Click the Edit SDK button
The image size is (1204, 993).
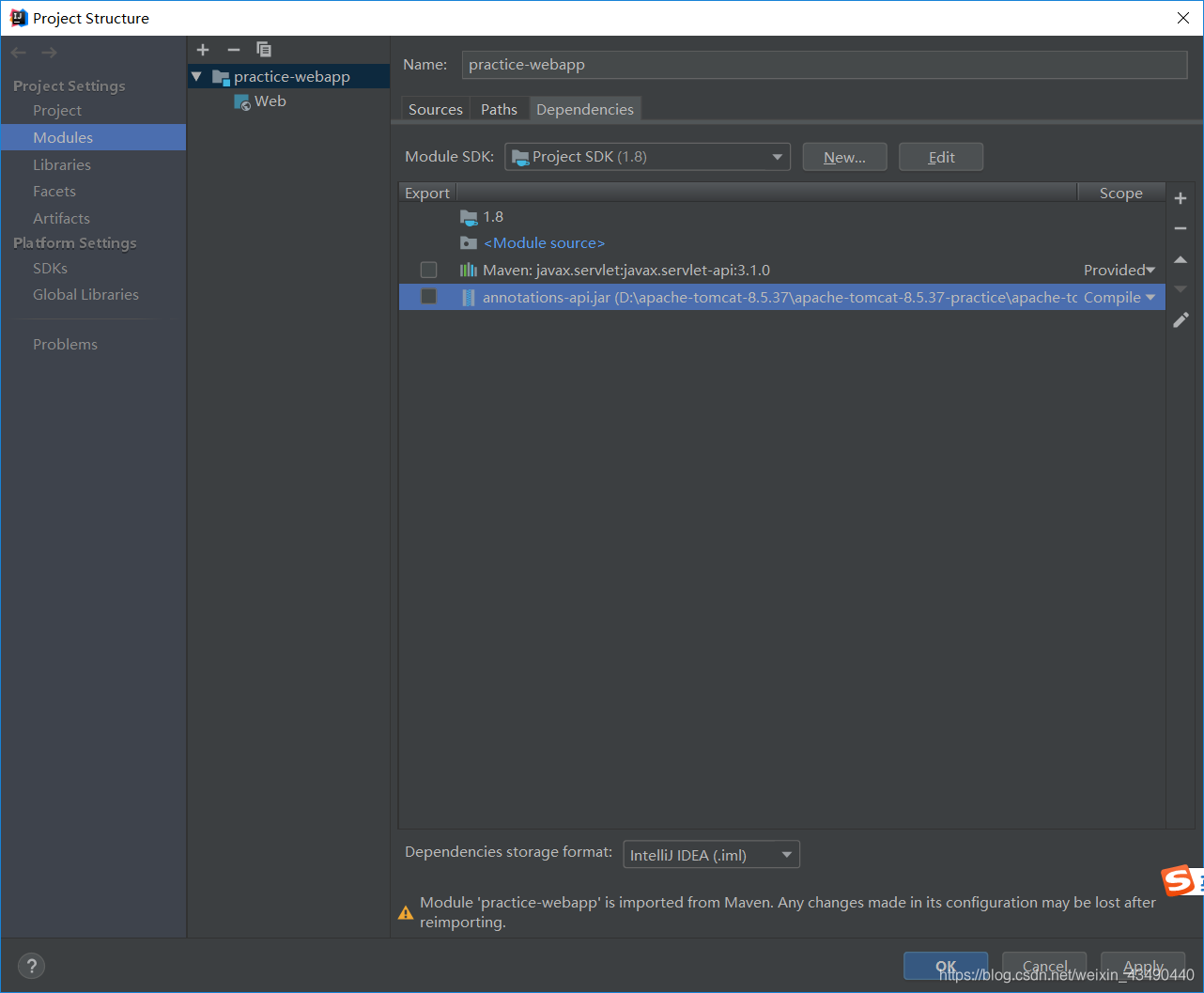pyautogui.click(x=941, y=157)
